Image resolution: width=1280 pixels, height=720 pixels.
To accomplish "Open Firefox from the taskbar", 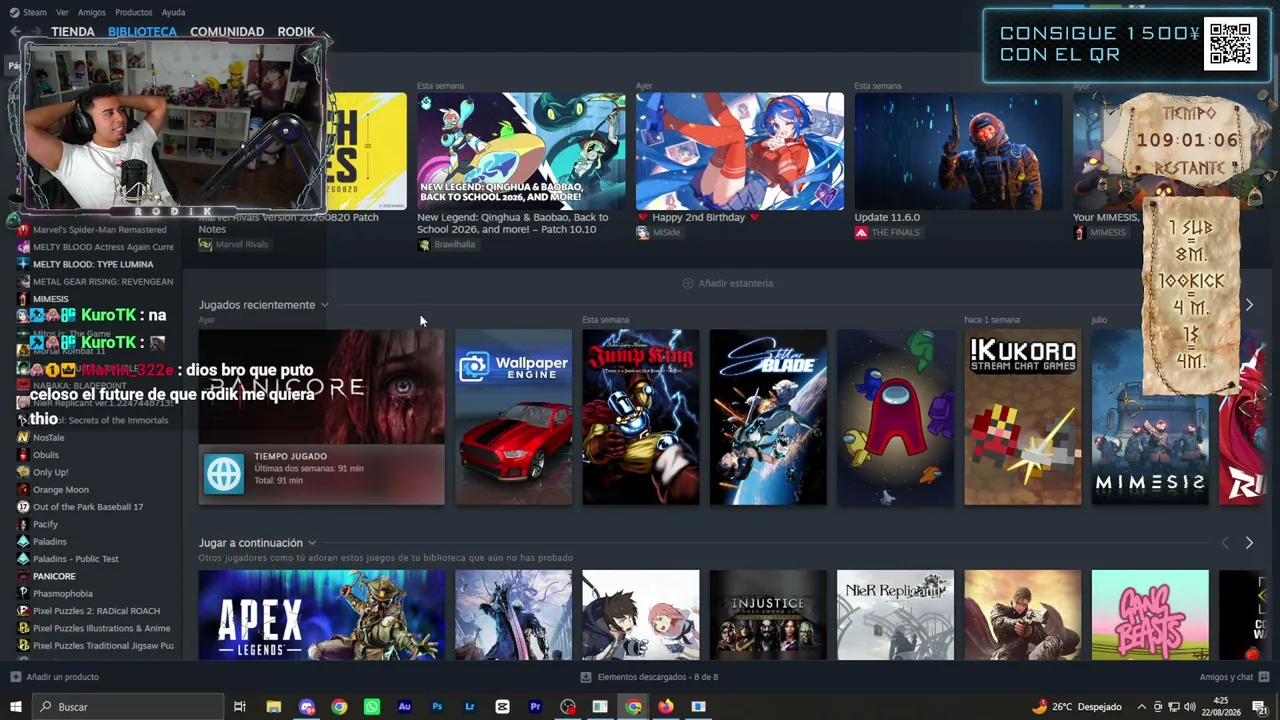I will click(x=666, y=707).
